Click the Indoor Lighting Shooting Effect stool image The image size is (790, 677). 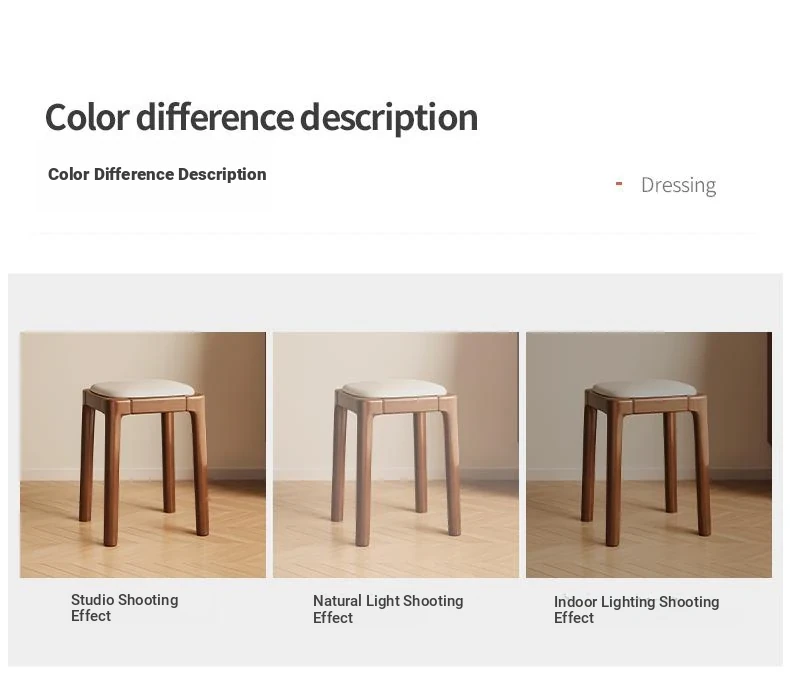tap(649, 454)
